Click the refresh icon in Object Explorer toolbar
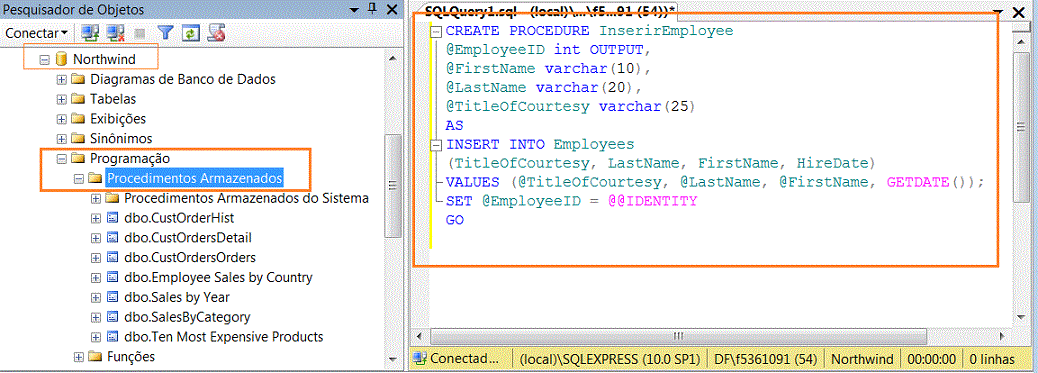Screen dimensions: 1038x373 191,32
